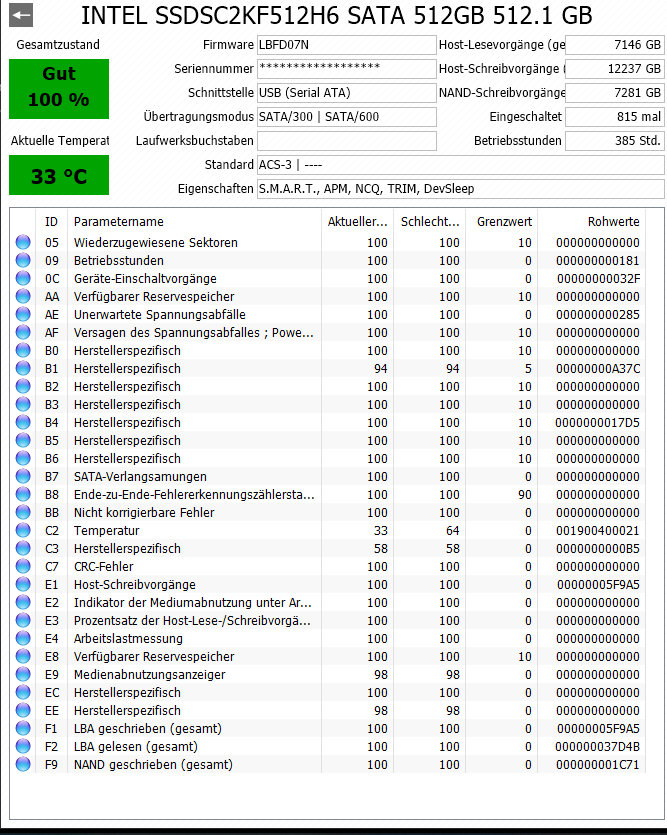
Task: Click the Firmware field LBFD07N
Action: pos(347,45)
